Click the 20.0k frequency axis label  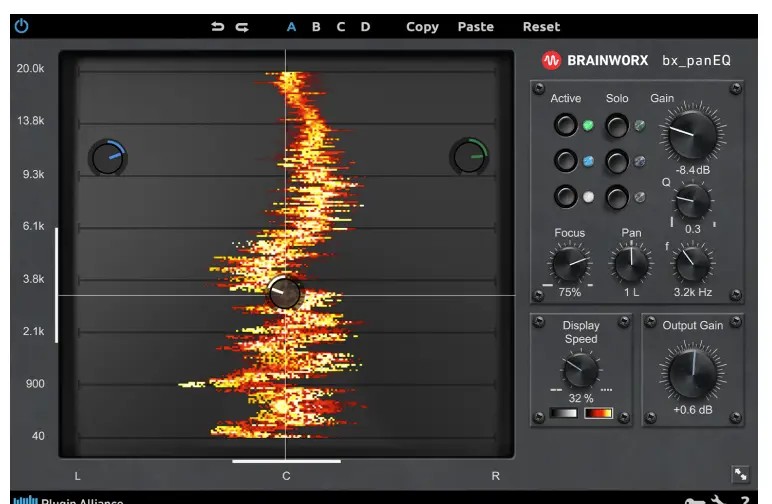[31, 68]
